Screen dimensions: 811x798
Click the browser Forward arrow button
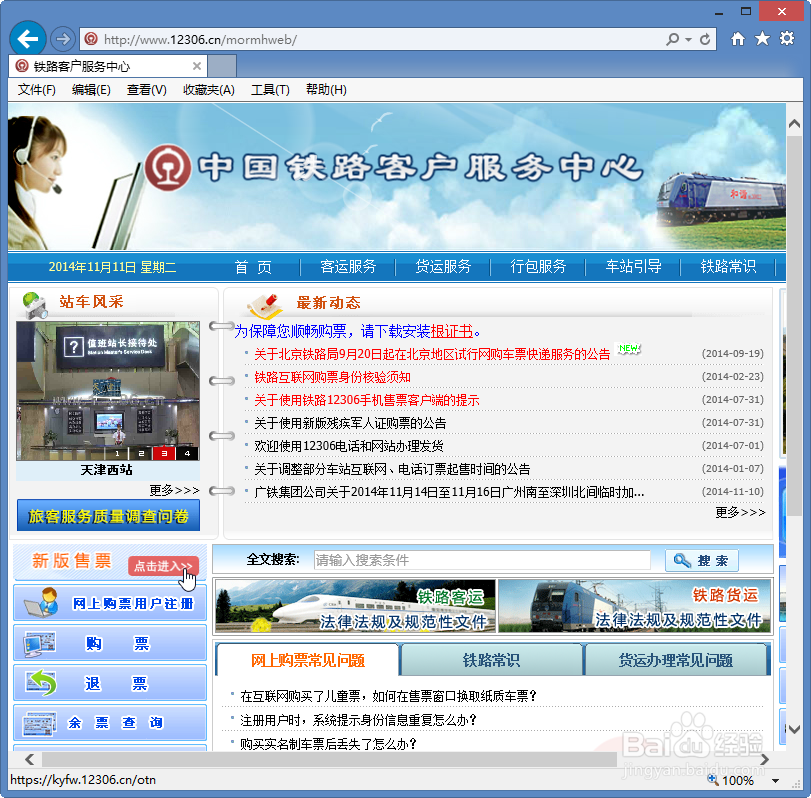[63, 39]
